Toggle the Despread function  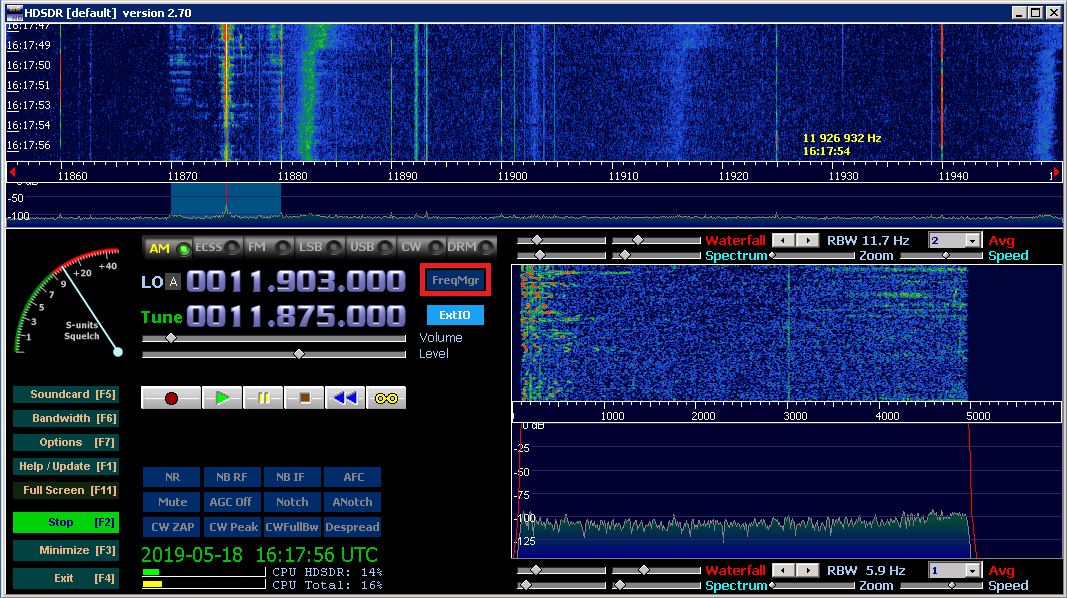coord(352,527)
